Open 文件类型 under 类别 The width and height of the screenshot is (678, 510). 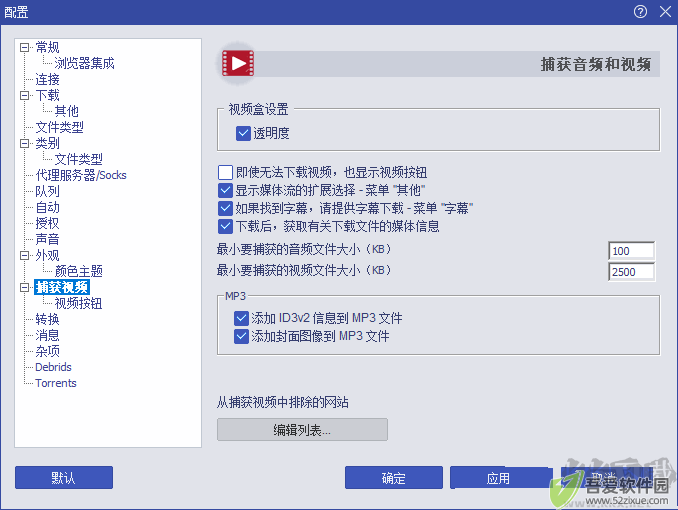78,159
